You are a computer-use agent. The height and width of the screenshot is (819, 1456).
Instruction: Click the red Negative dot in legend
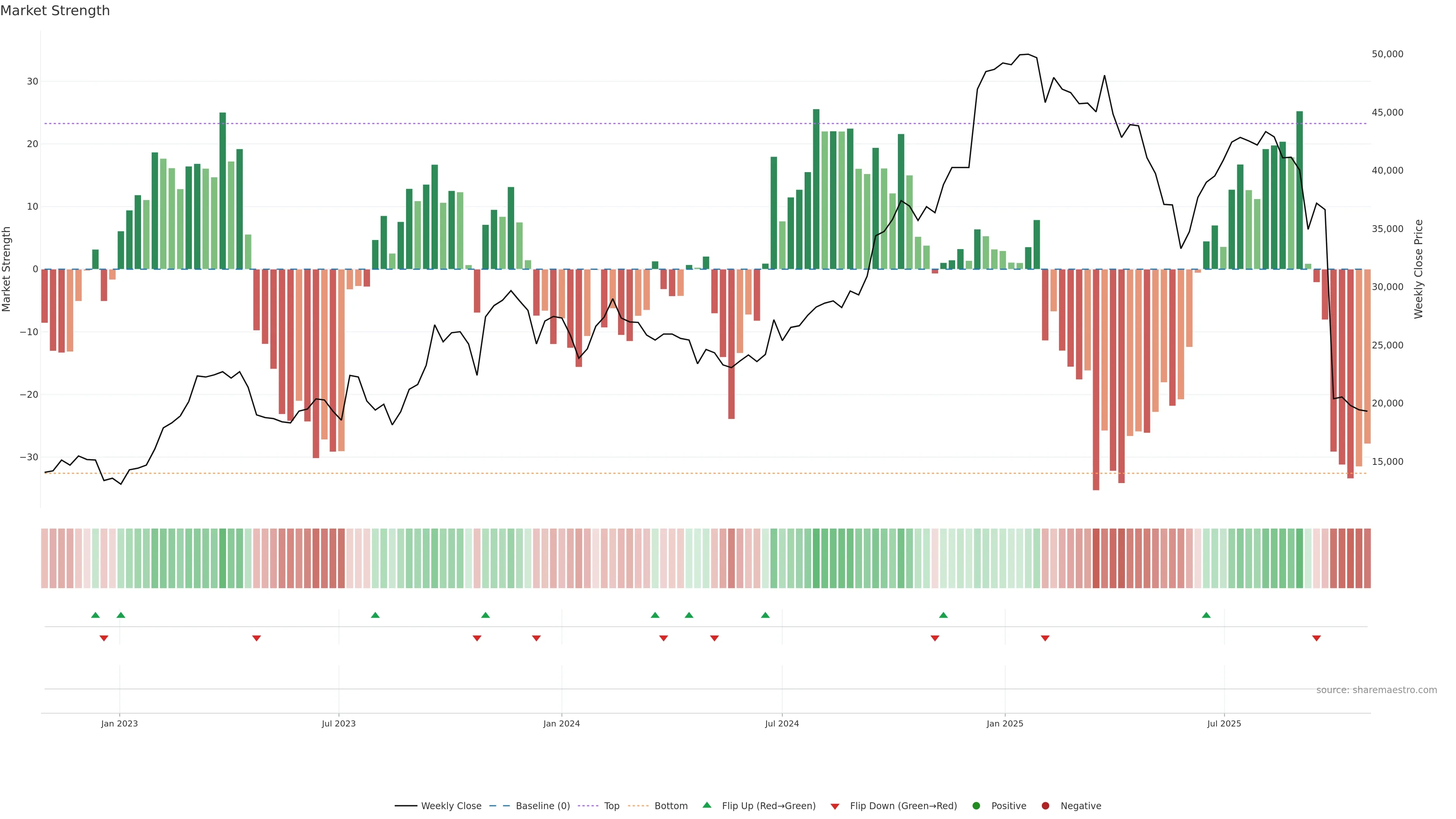pyautogui.click(x=1045, y=806)
